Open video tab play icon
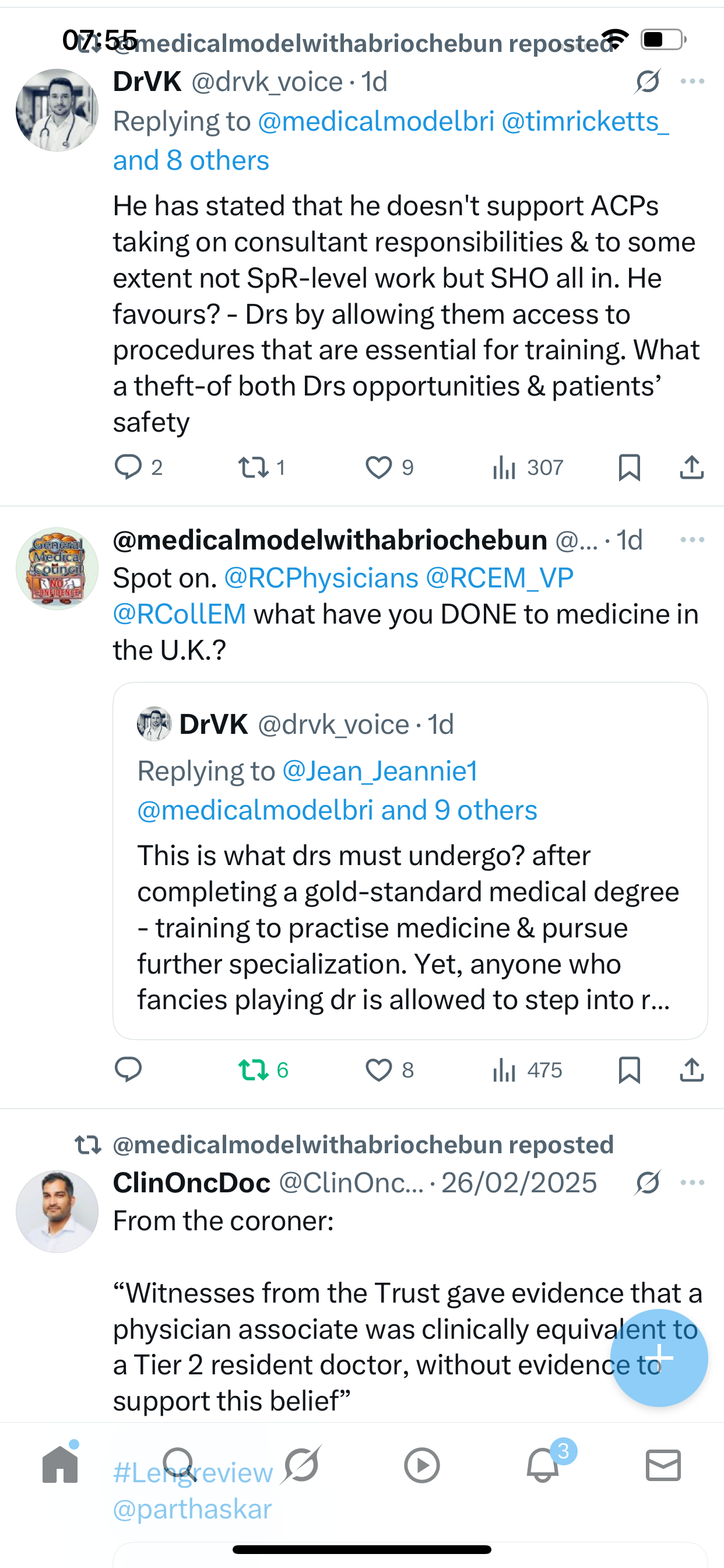The height and width of the screenshot is (1568, 724). pyautogui.click(x=421, y=1465)
